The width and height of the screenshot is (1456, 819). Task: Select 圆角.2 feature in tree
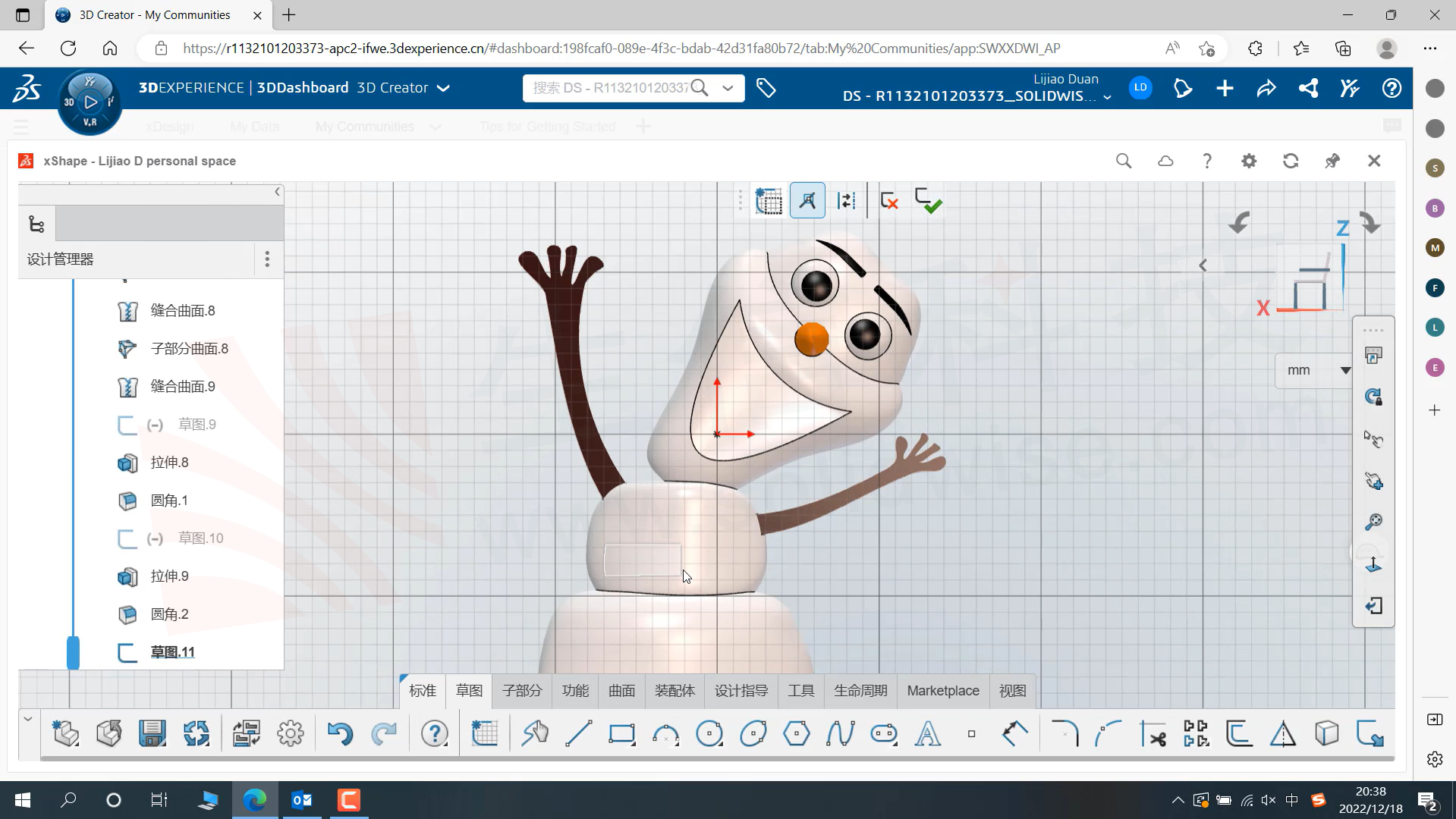169,614
